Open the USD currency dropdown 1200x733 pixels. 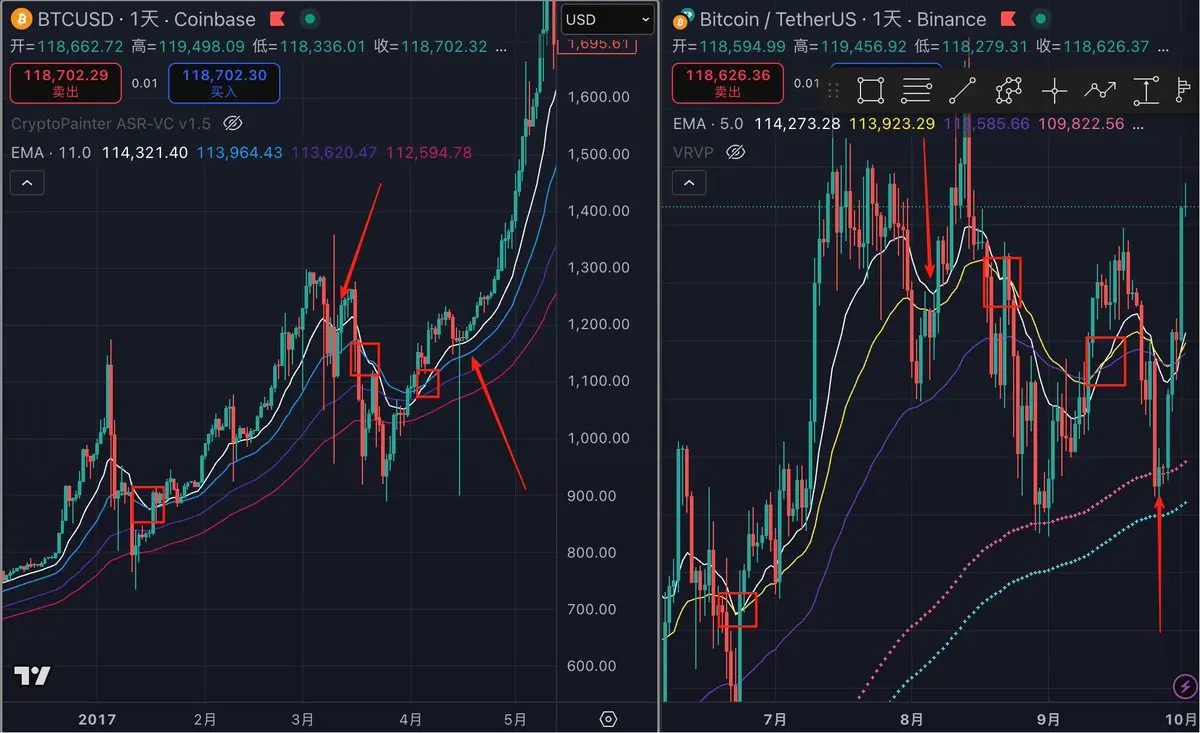(607, 19)
